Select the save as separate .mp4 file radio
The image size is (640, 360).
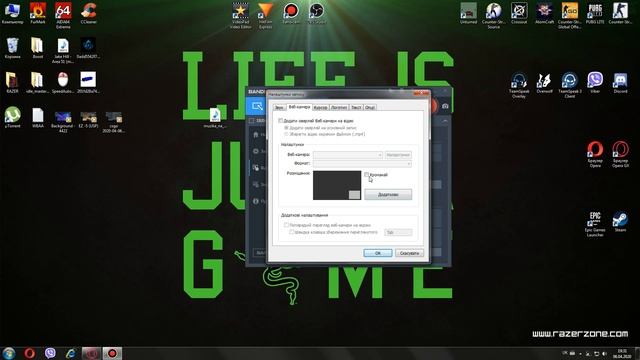tap(286, 134)
